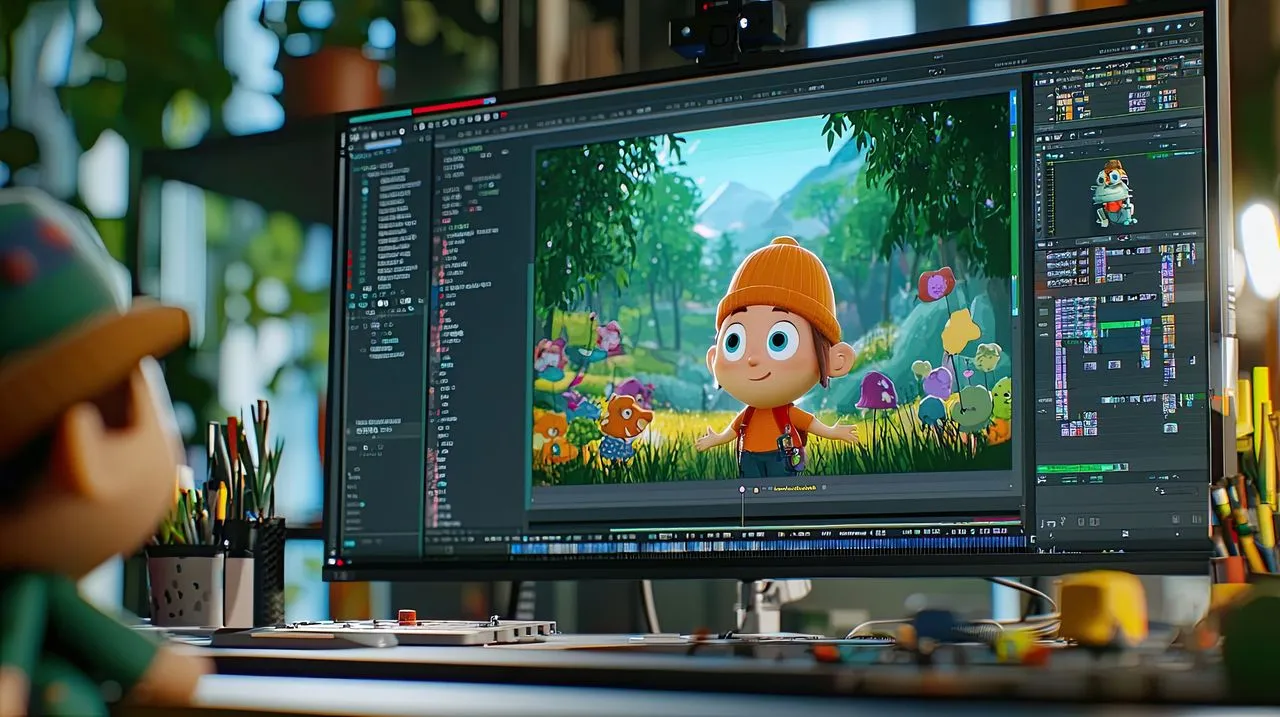Click the teal icon at bottom of left panel
Screen dimensions: 1280x717
coord(349,543)
